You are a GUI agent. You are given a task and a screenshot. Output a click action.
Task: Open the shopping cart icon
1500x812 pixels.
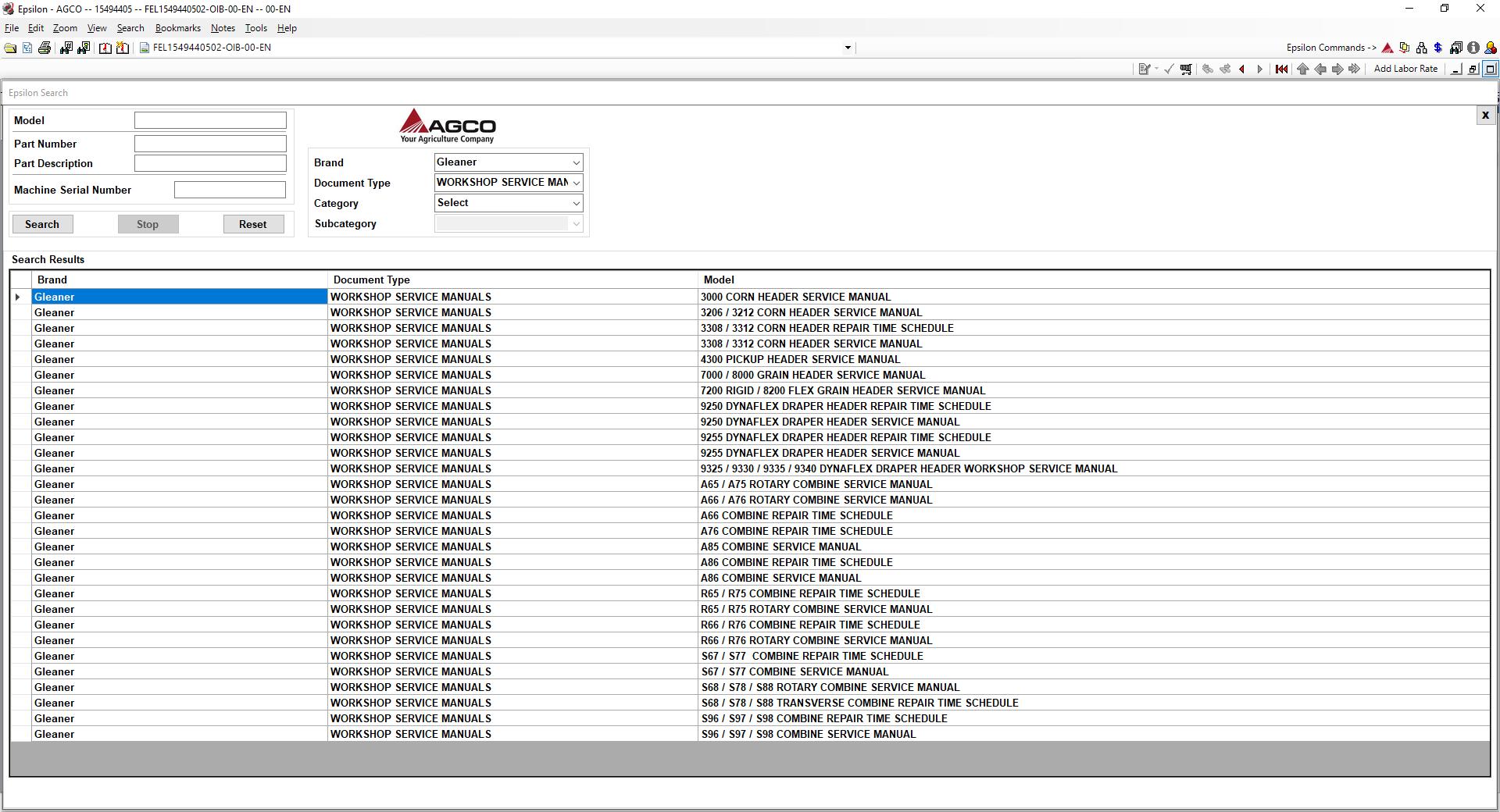(x=1186, y=69)
